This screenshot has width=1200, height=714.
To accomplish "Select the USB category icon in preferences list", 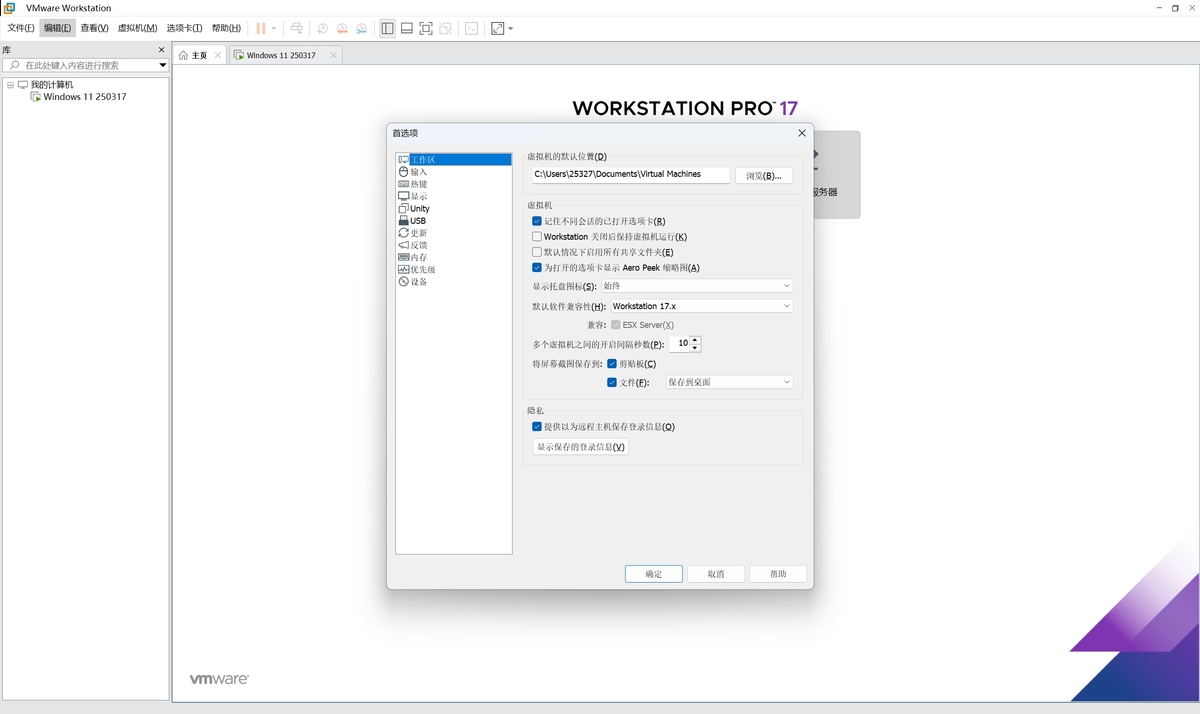I will click(403, 221).
